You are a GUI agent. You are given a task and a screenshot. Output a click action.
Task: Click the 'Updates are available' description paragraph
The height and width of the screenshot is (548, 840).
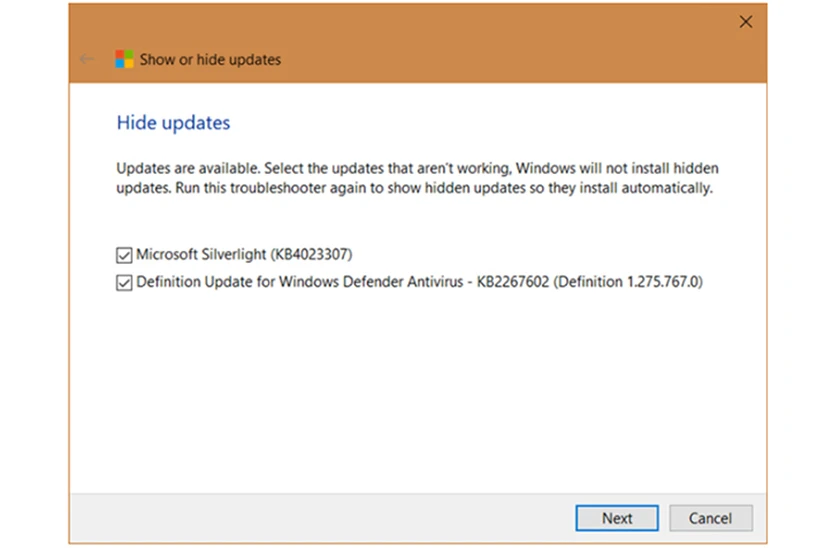(x=417, y=178)
